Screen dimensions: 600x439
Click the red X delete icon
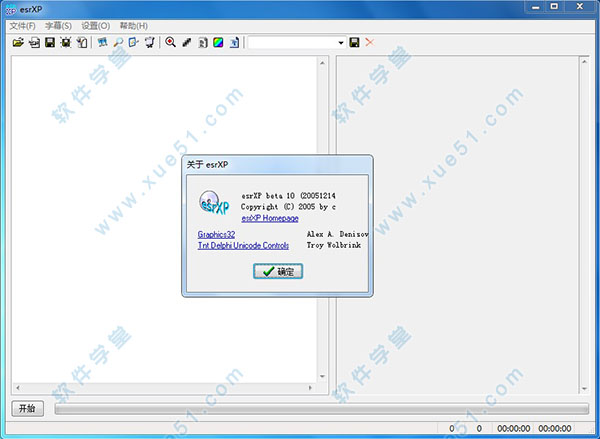[369, 42]
